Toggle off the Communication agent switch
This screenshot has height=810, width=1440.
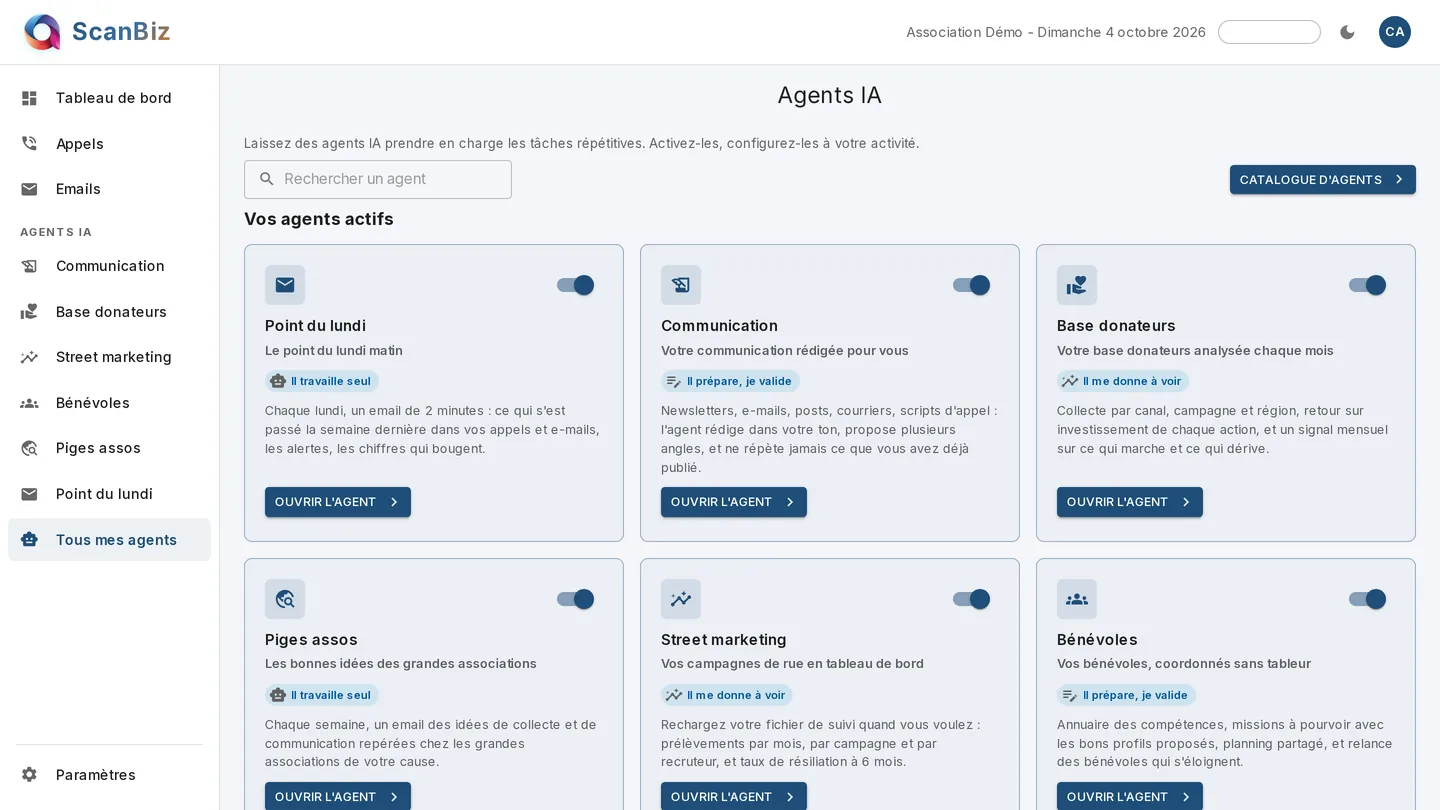972,285
